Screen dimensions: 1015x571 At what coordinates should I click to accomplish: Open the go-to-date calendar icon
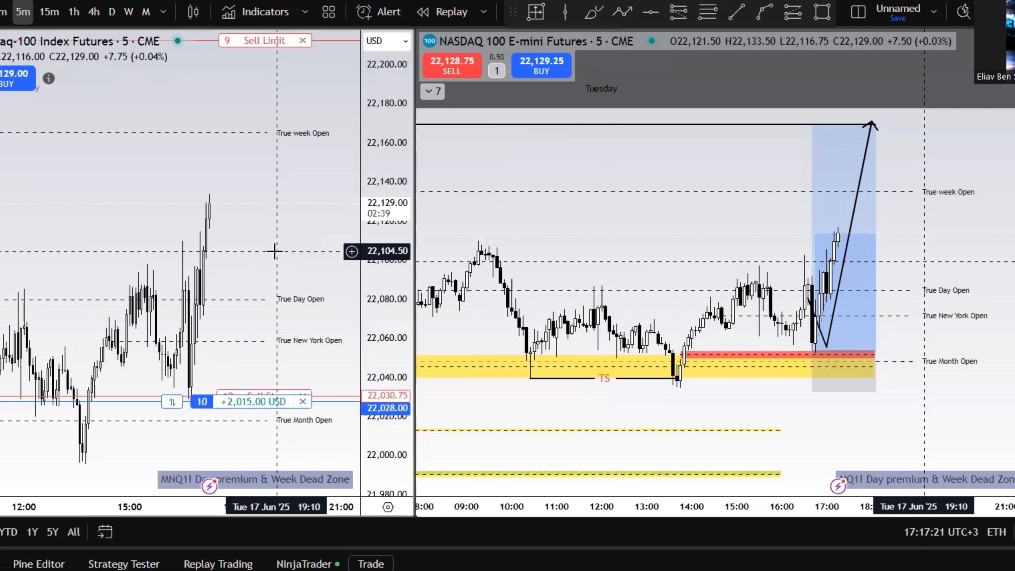(x=105, y=532)
